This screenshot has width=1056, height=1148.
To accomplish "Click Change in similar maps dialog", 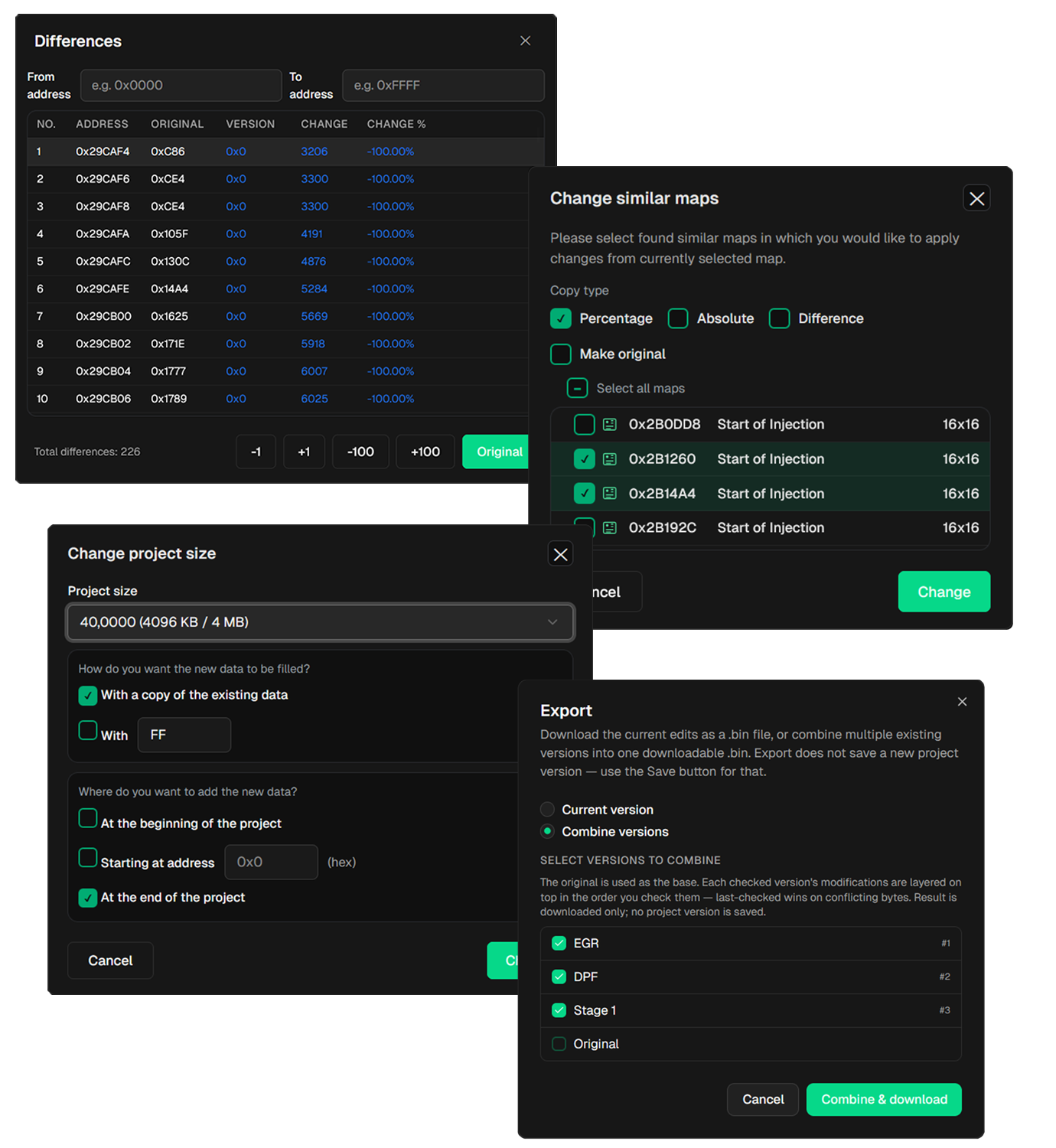I will pyautogui.click(x=944, y=592).
